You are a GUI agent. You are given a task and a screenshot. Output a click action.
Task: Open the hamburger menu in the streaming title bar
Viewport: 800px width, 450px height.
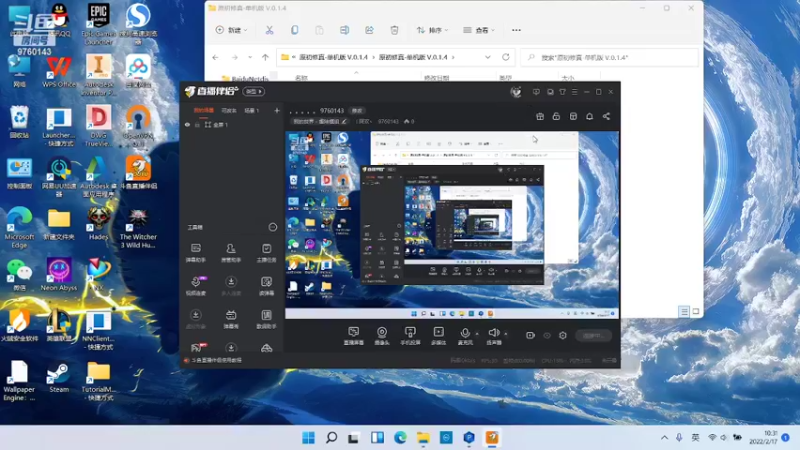(574, 92)
